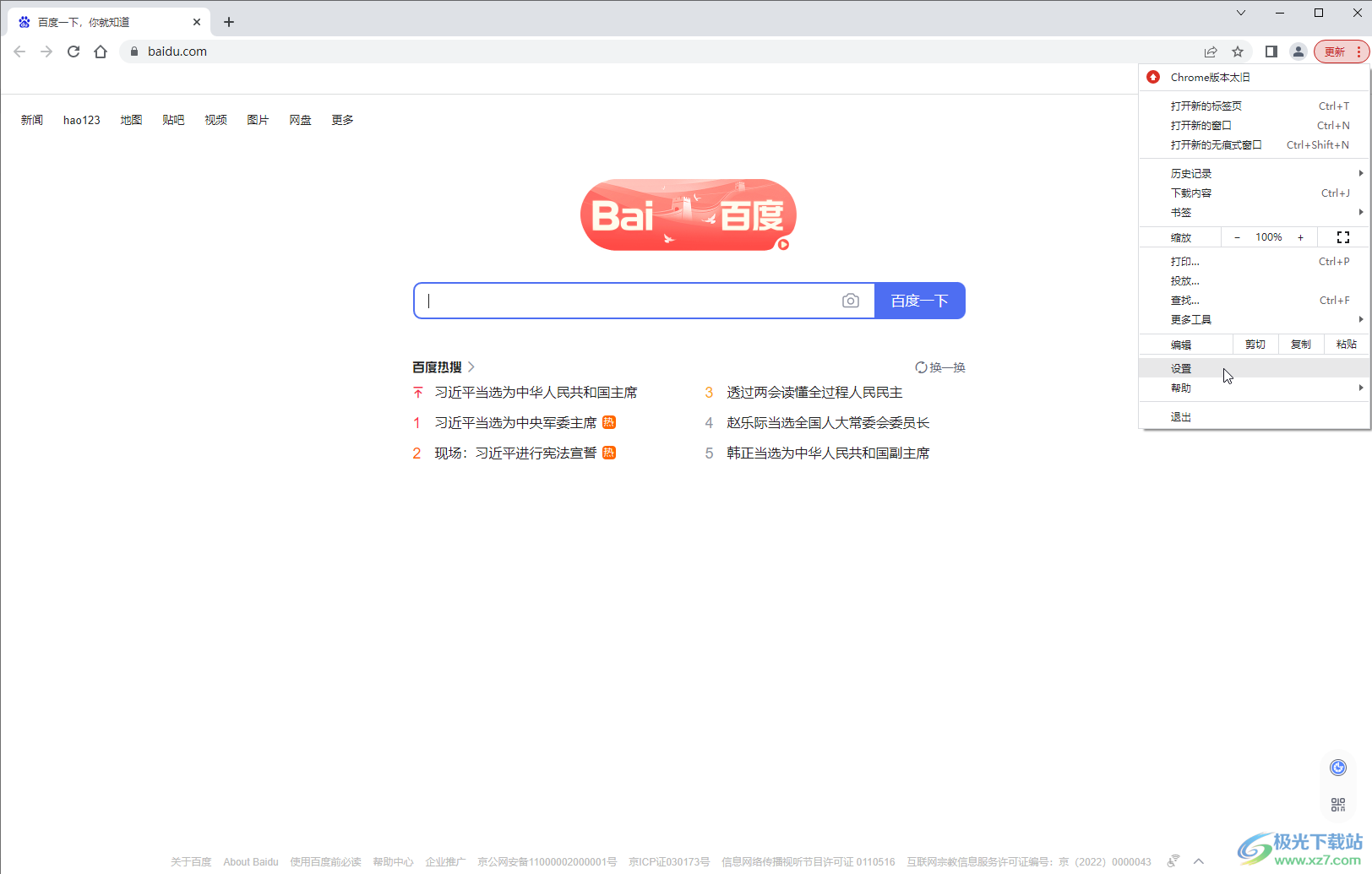
Task: Decrease zoom with minus button
Action: pyautogui.click(x=1238, y=237)
